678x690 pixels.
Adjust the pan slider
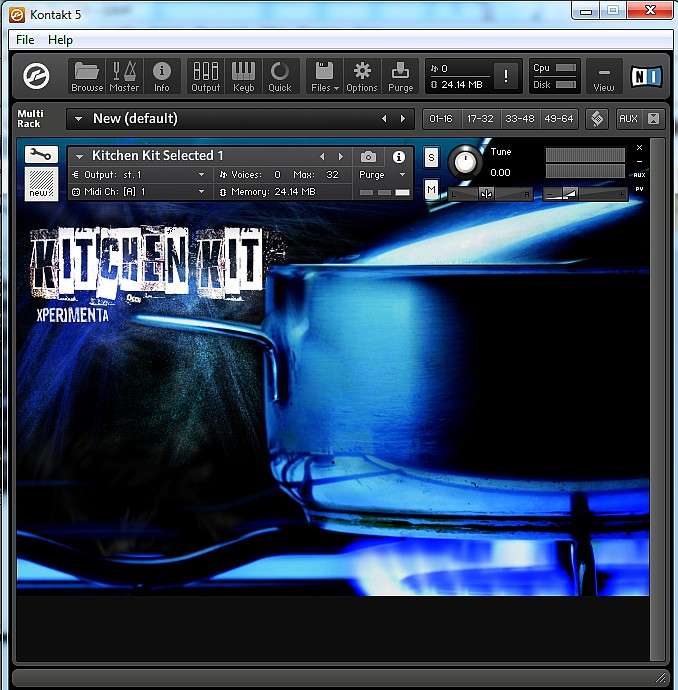pos(490,194)
